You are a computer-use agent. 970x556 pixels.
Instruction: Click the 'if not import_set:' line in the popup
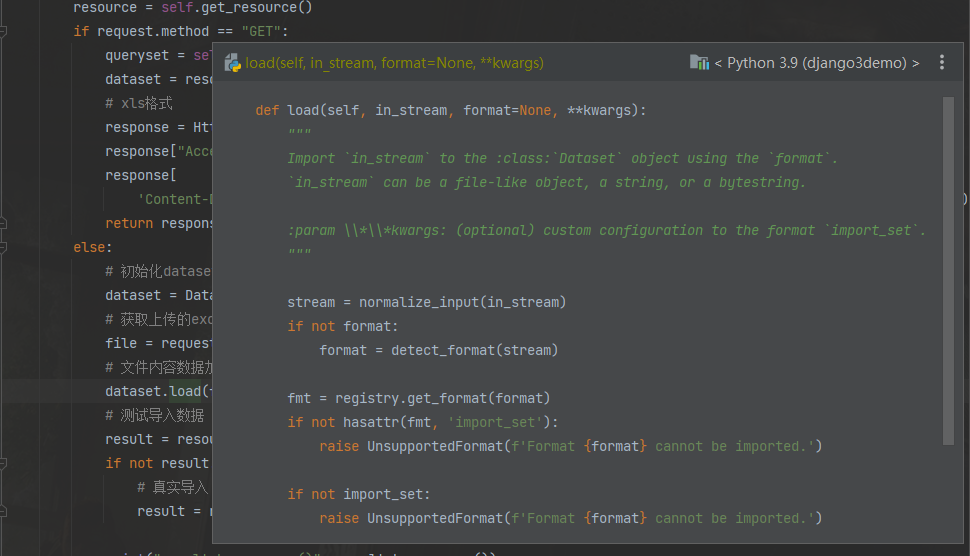point(359,494)
